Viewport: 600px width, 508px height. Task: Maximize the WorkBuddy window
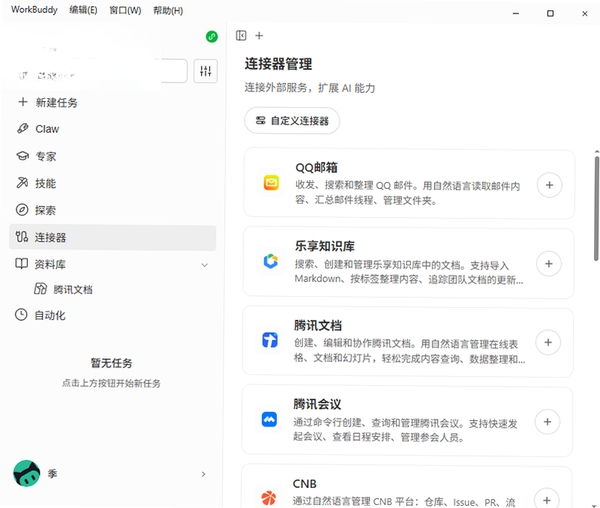click(550, 13)
